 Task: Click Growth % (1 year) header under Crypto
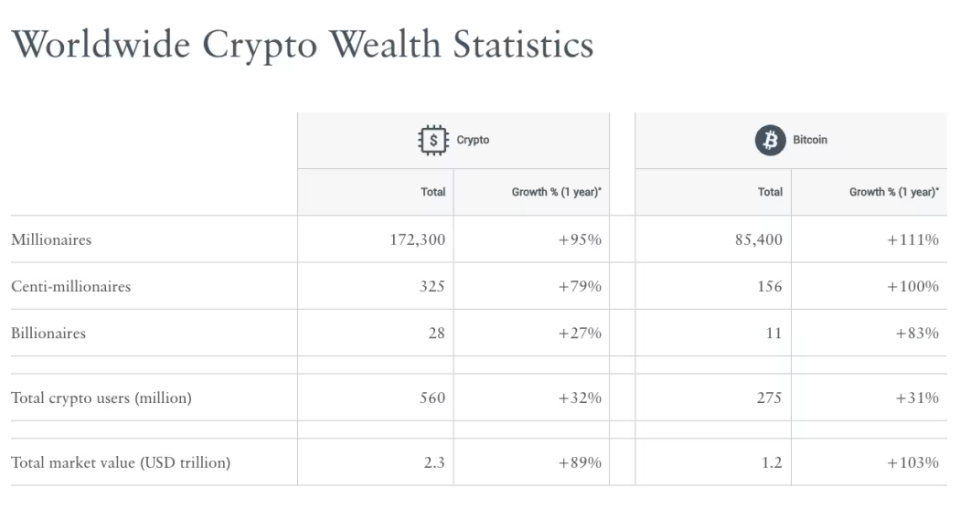coord(557,192)
